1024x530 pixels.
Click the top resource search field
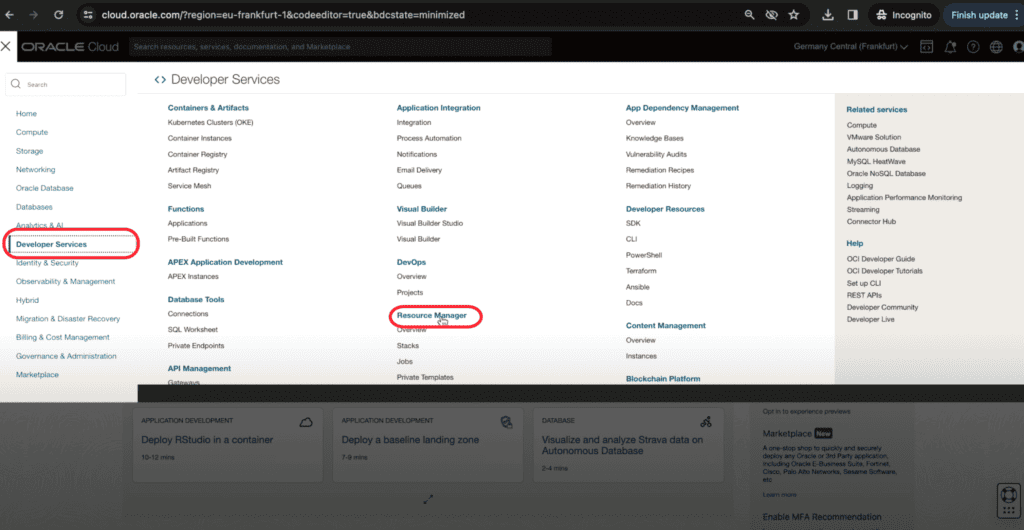point(340,47)
